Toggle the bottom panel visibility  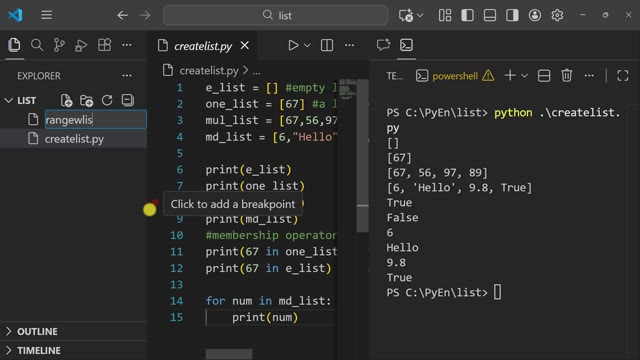coord(490,16)
